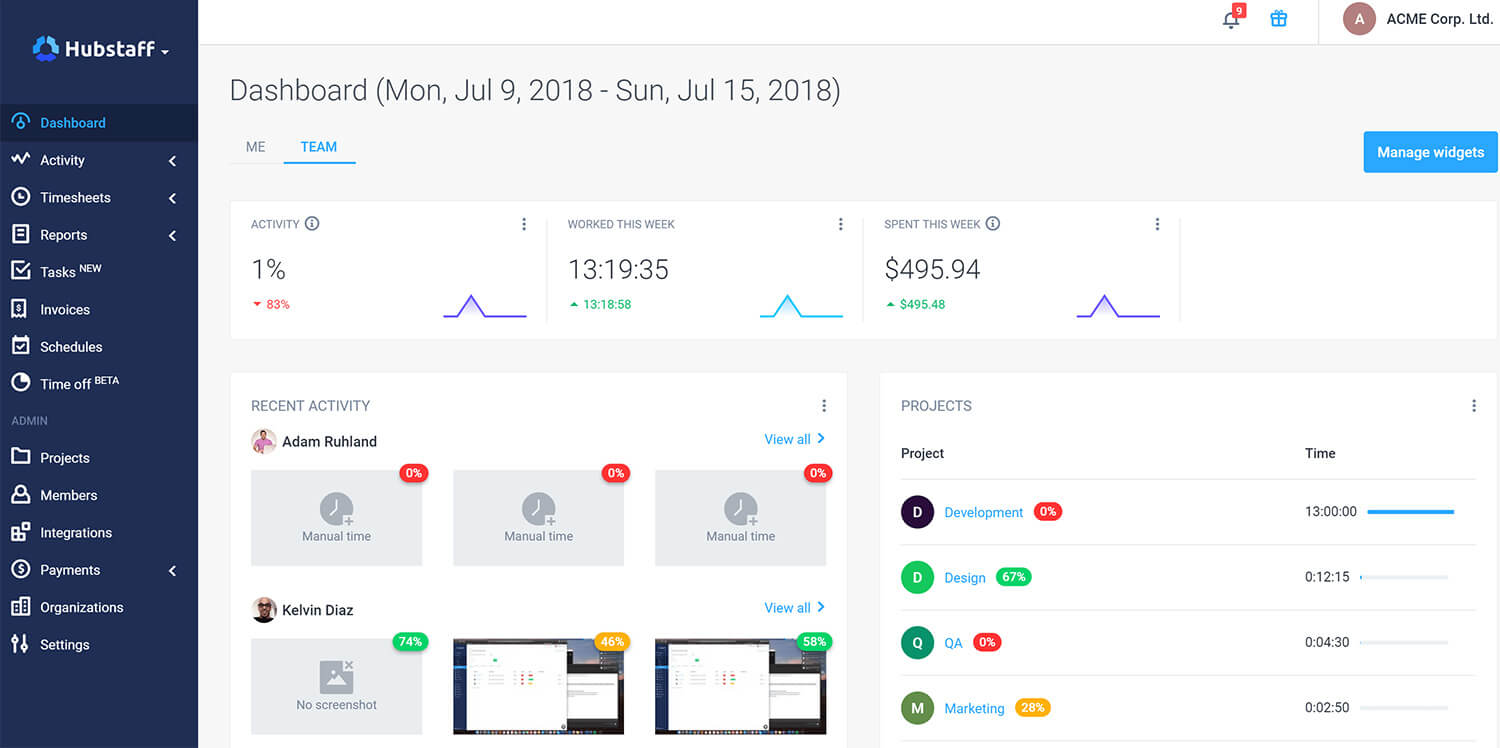Open the Marketing project link
The width and height of the screenshot is (1500, 748).
pos(974,708)
